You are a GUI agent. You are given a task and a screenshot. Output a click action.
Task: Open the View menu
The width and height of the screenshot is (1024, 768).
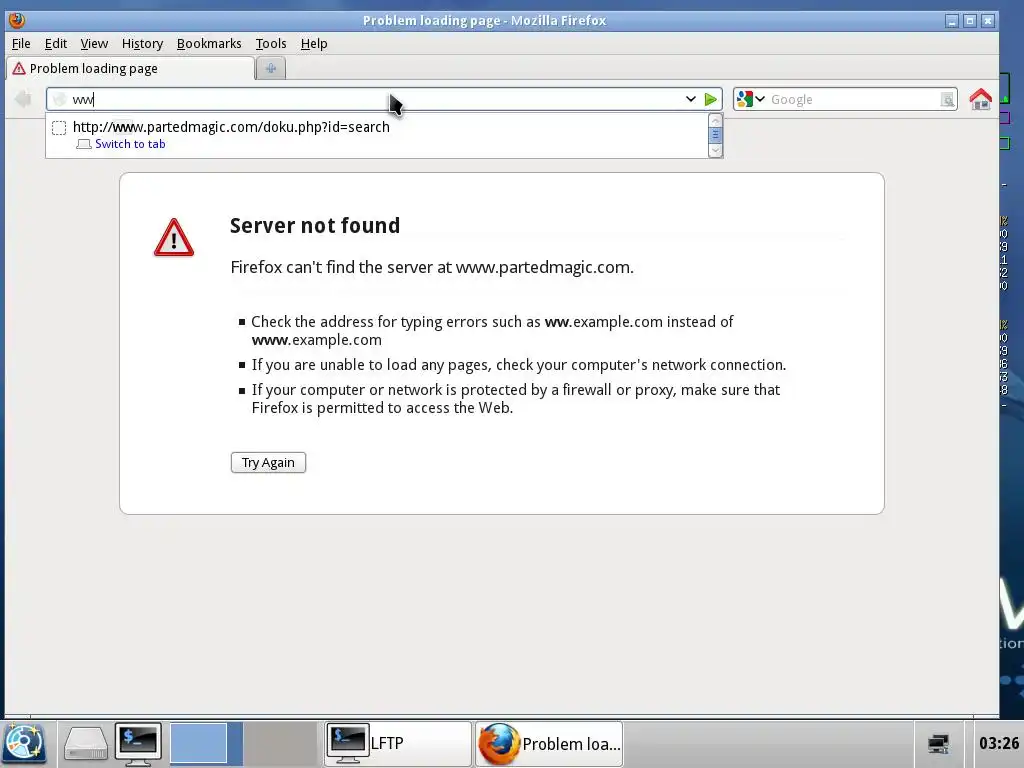click(x=94, y=44)
